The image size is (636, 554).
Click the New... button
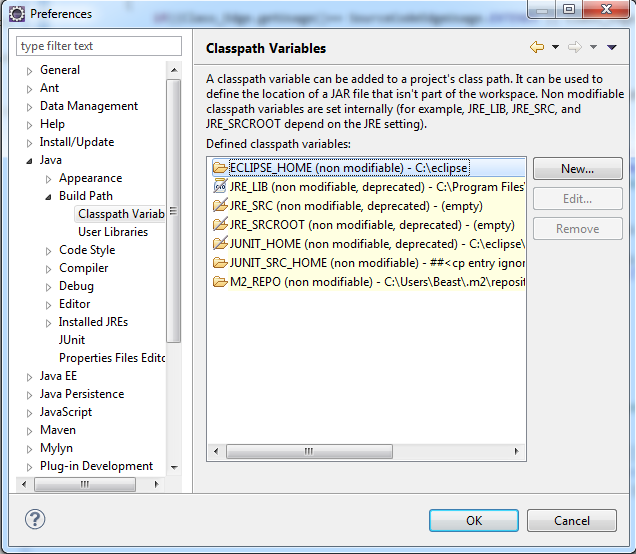click(x=578, y=169)
